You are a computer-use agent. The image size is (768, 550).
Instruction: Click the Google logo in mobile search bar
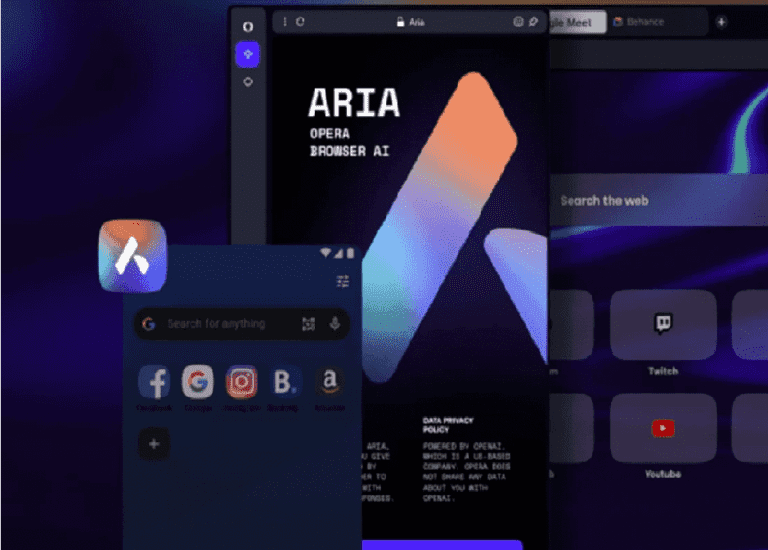coord(148,324)
